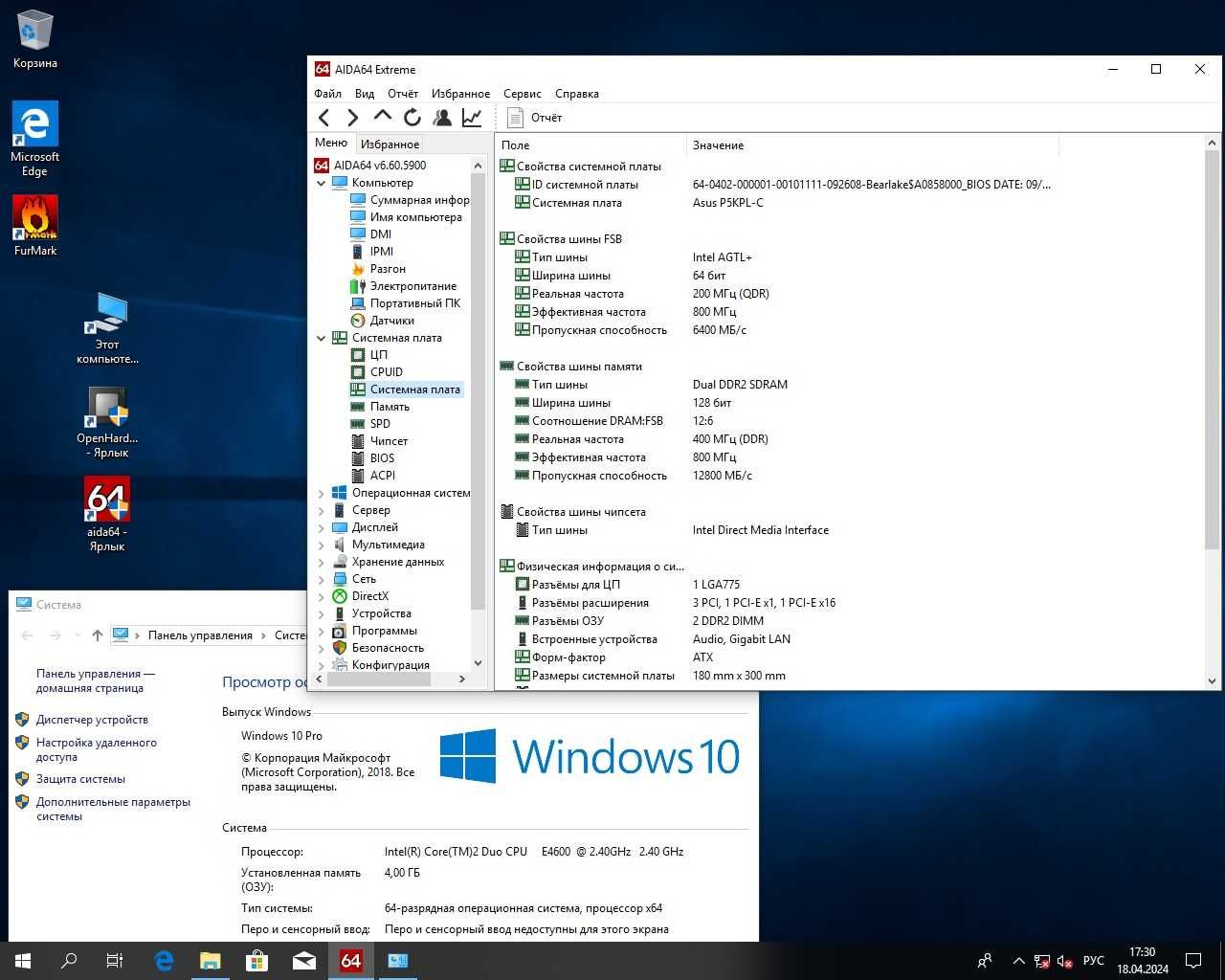The width and height of the screenshot is (1225, 980).
Task: Click the Dual DDR2 SDRAM value
Action: [x=740, y=385]
